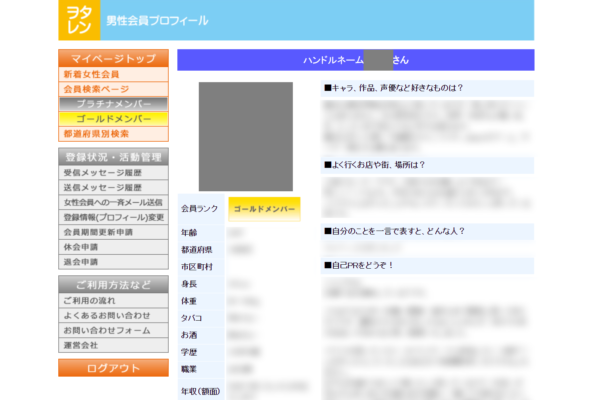Open 休会申請 page

[x=113, y=247]
